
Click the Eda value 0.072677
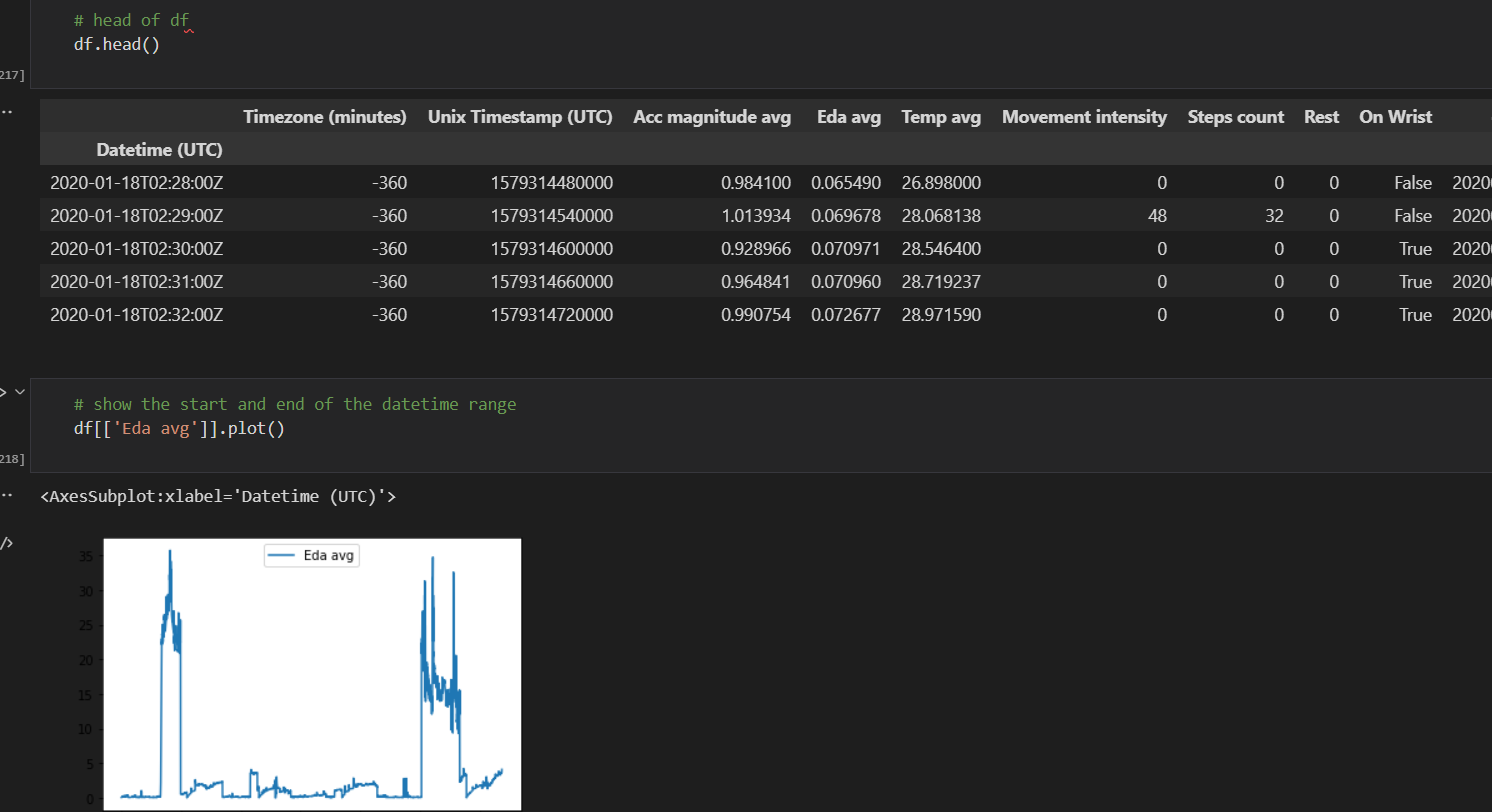846,315
